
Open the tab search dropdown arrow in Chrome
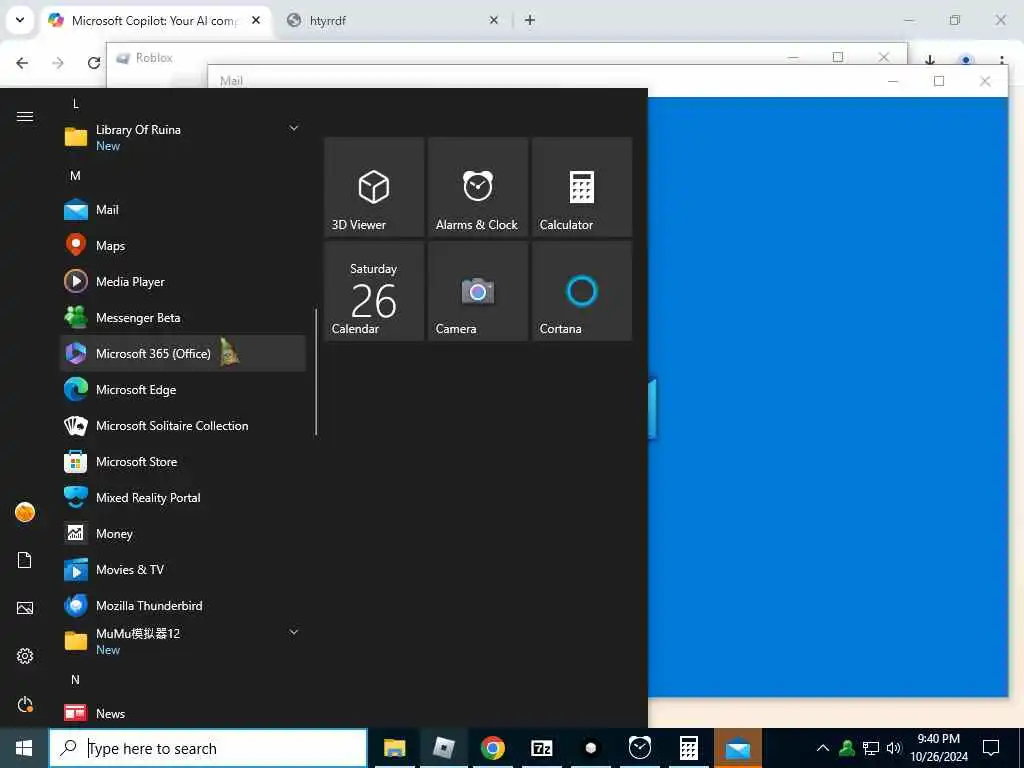pos(20,20)
